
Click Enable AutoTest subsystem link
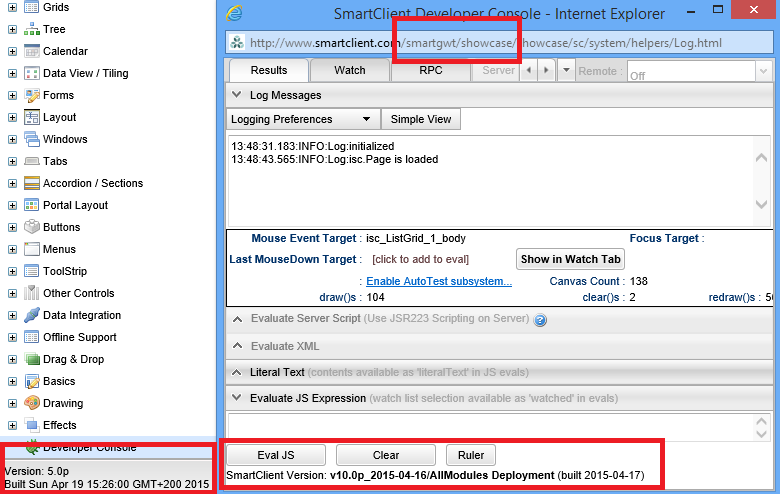tap(439, 281)
